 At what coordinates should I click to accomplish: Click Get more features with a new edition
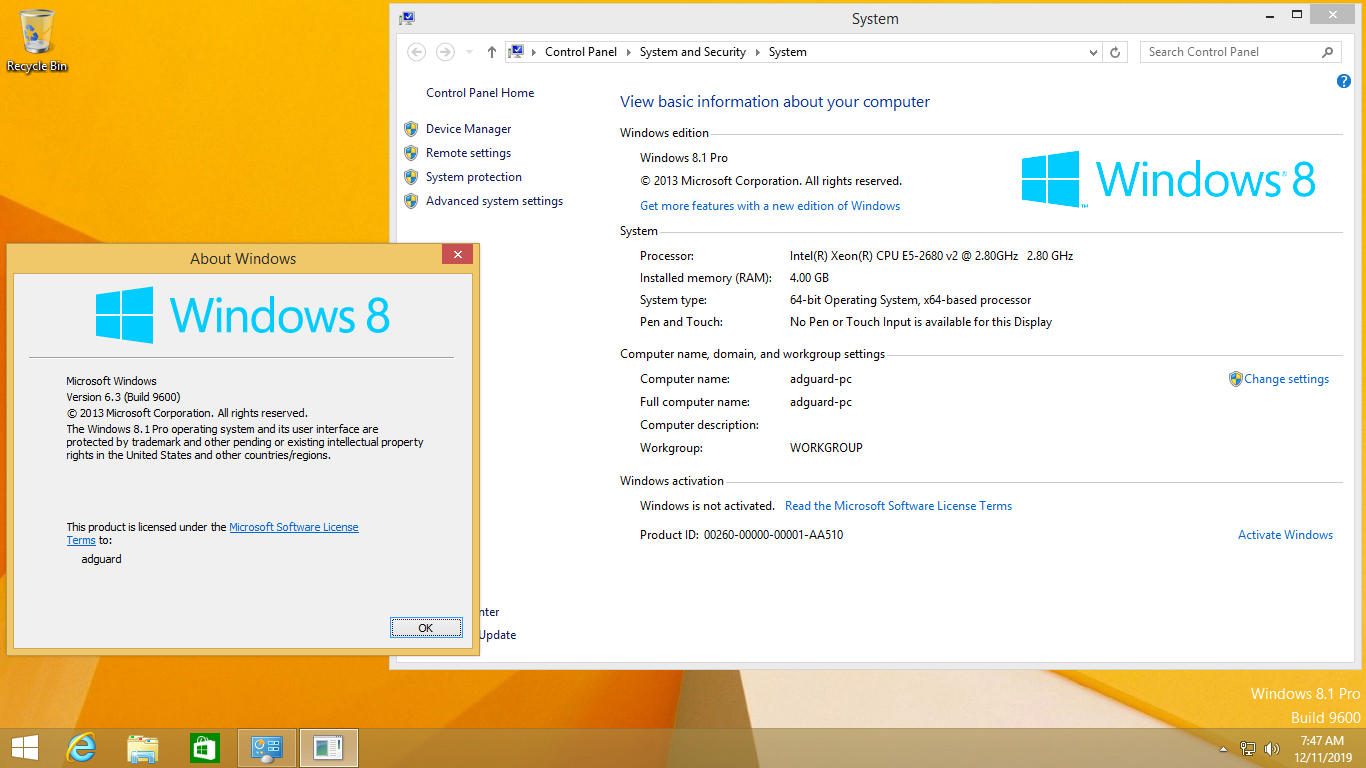point(770,206)
